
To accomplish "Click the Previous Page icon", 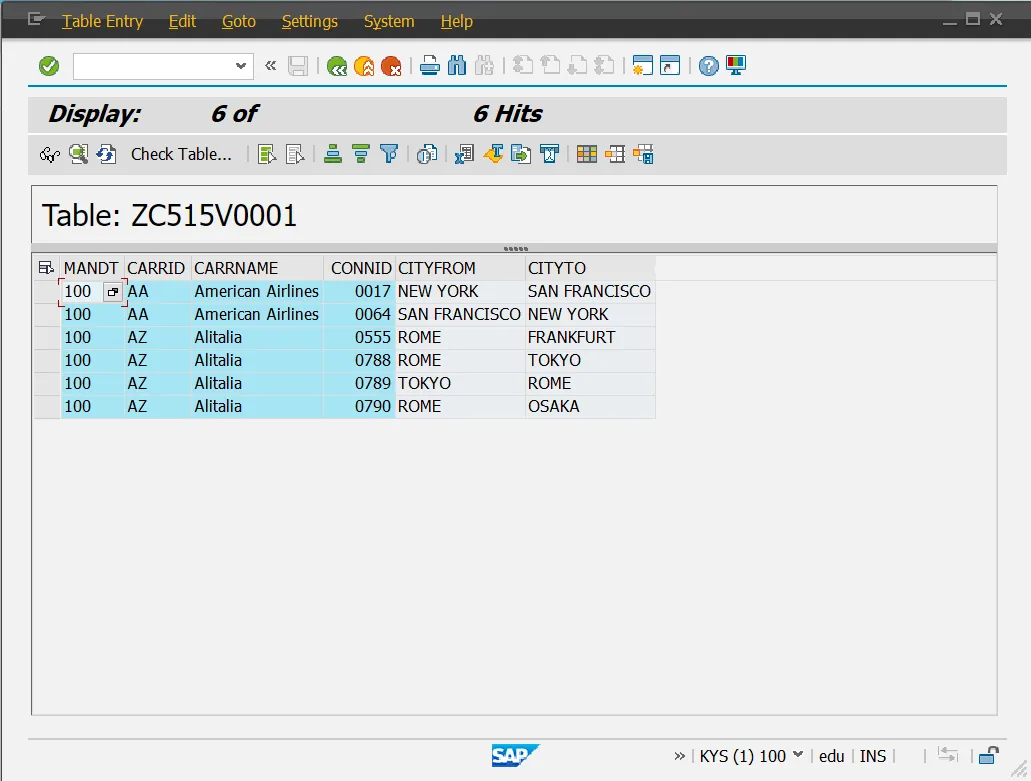I will (550, 66).
